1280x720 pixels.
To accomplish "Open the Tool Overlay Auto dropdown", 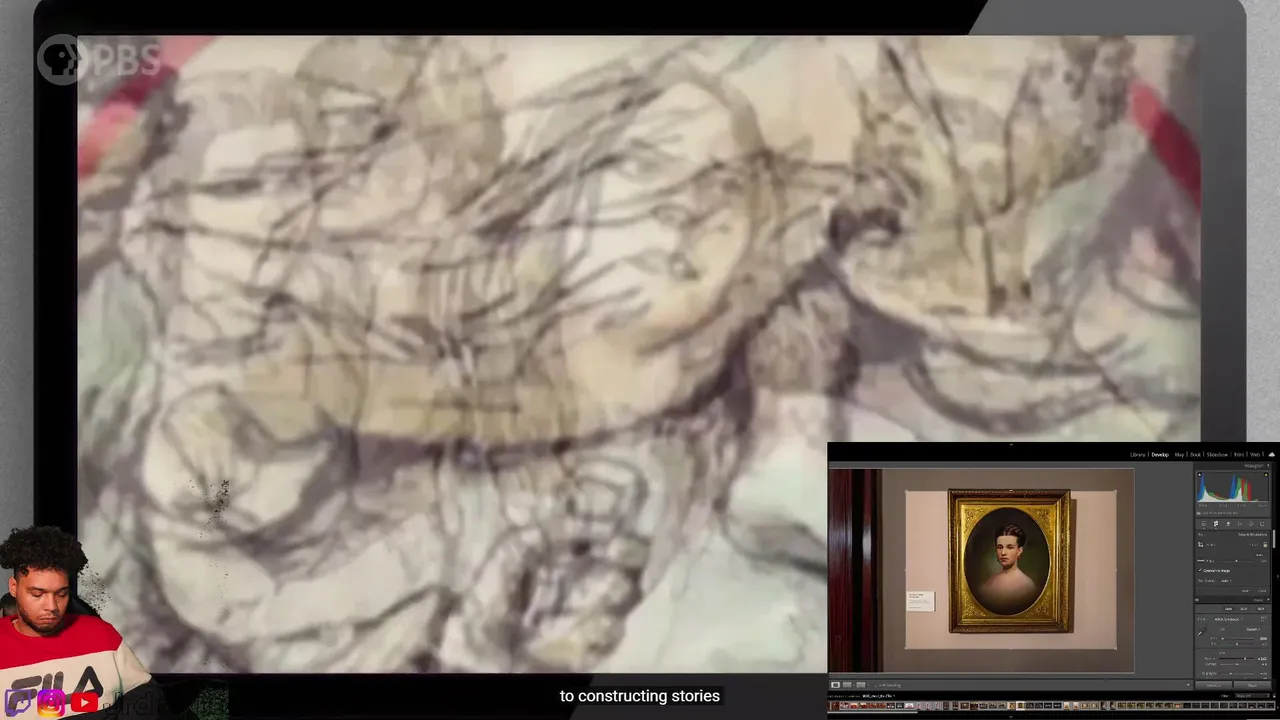I will pyautogui.click(x=1226, y=581).
